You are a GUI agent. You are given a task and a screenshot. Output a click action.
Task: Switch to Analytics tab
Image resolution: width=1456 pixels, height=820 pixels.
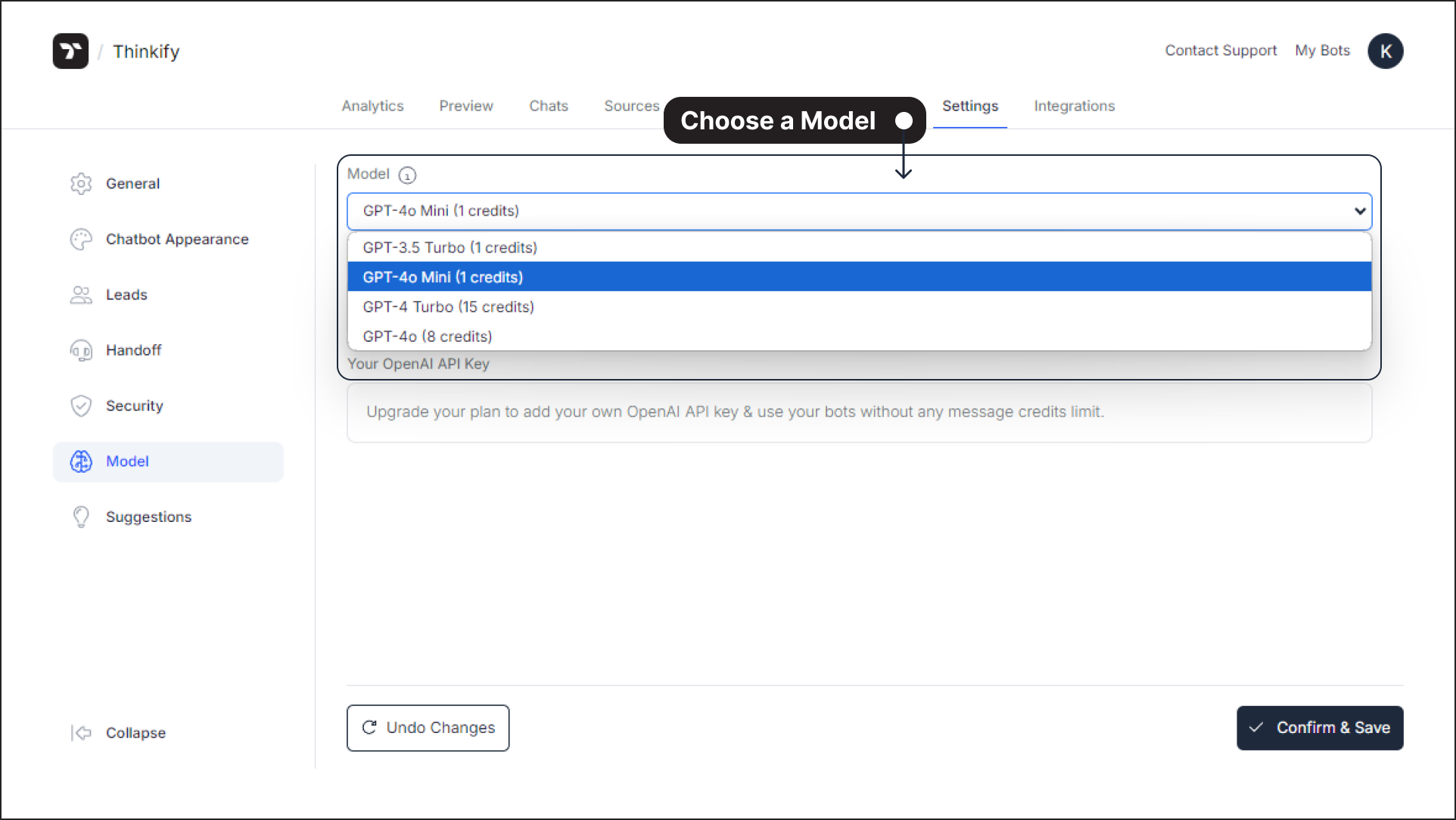(x=373, y=105)
